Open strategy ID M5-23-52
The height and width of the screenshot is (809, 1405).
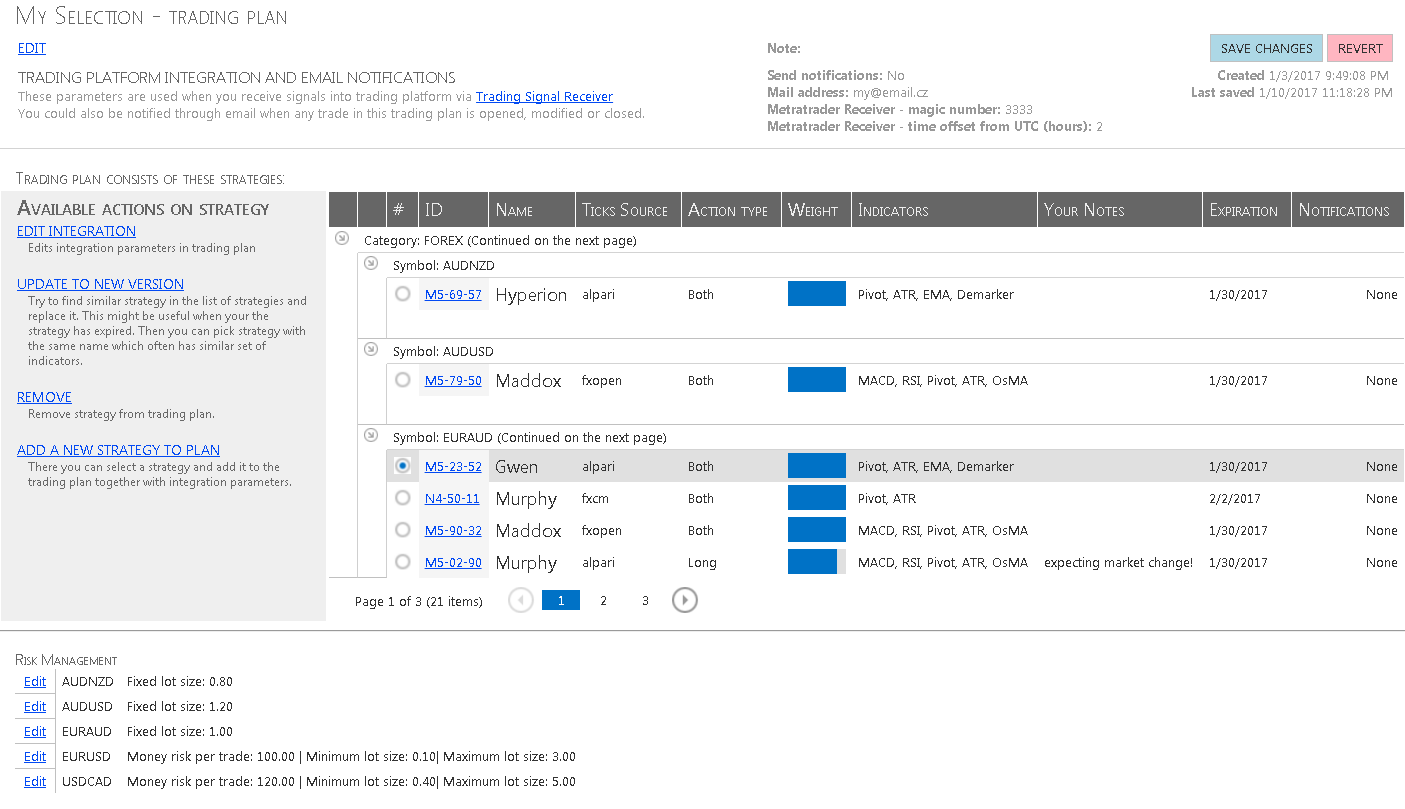[453, 467]
